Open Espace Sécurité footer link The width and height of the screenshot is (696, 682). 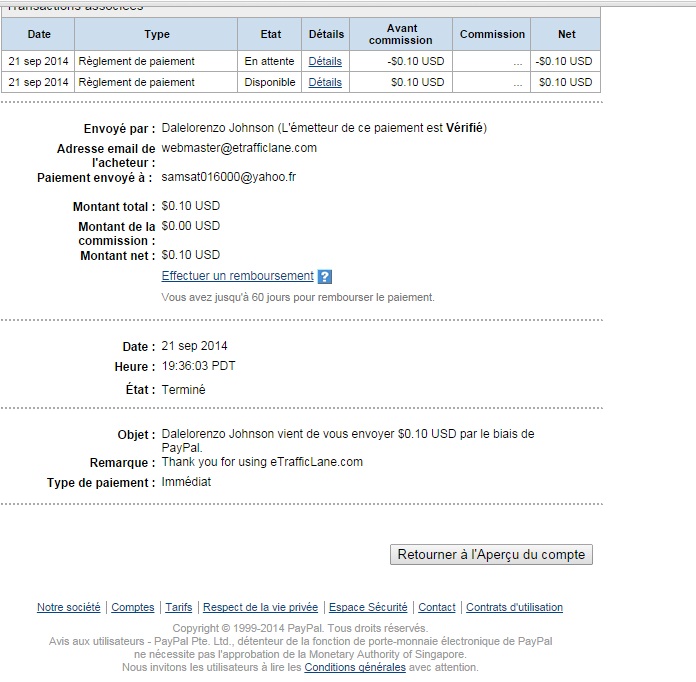[368, 607]
